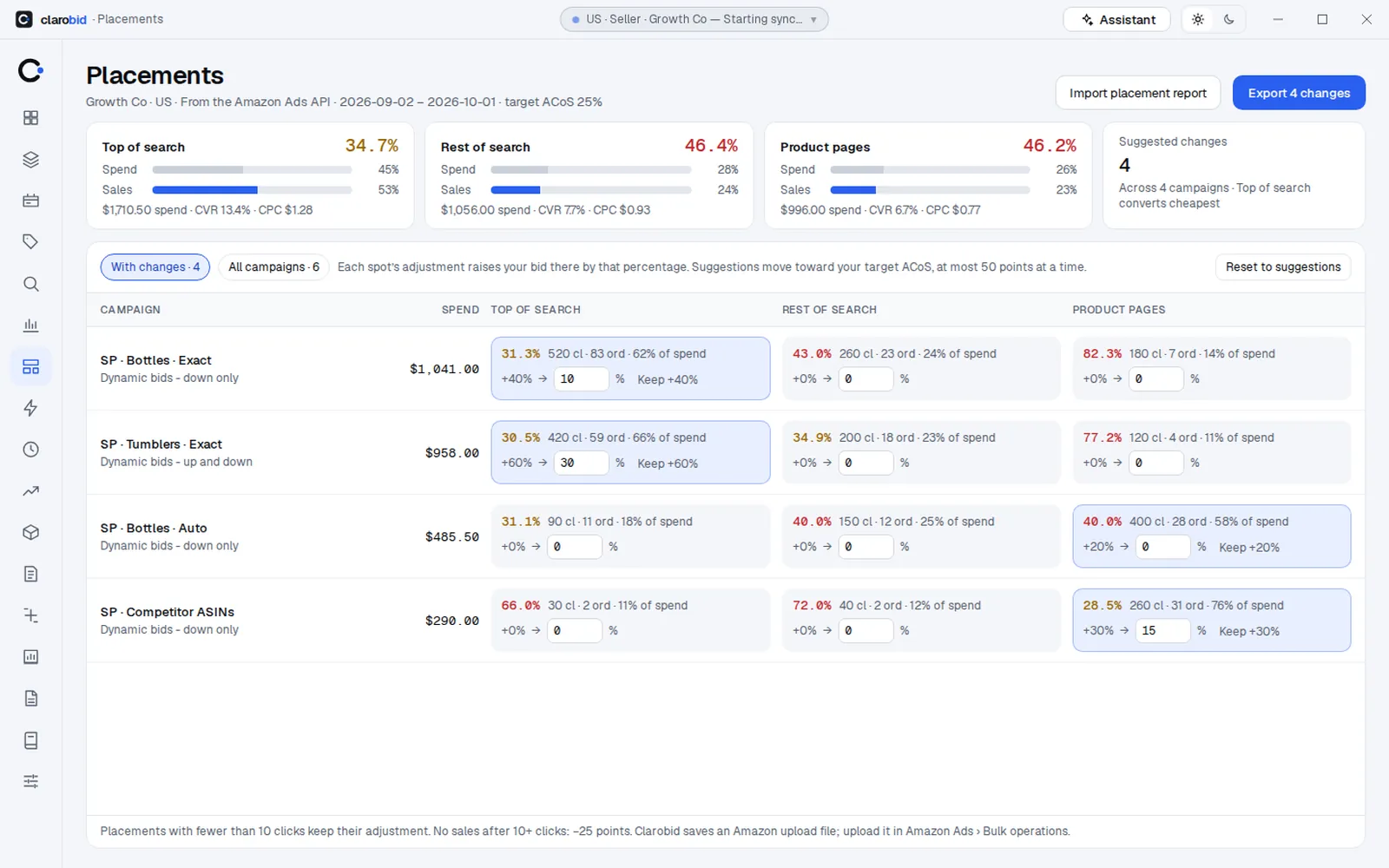Open the US Seller Growth Co account dropdown
The image size is (1389, 868).
click(694, 19)
